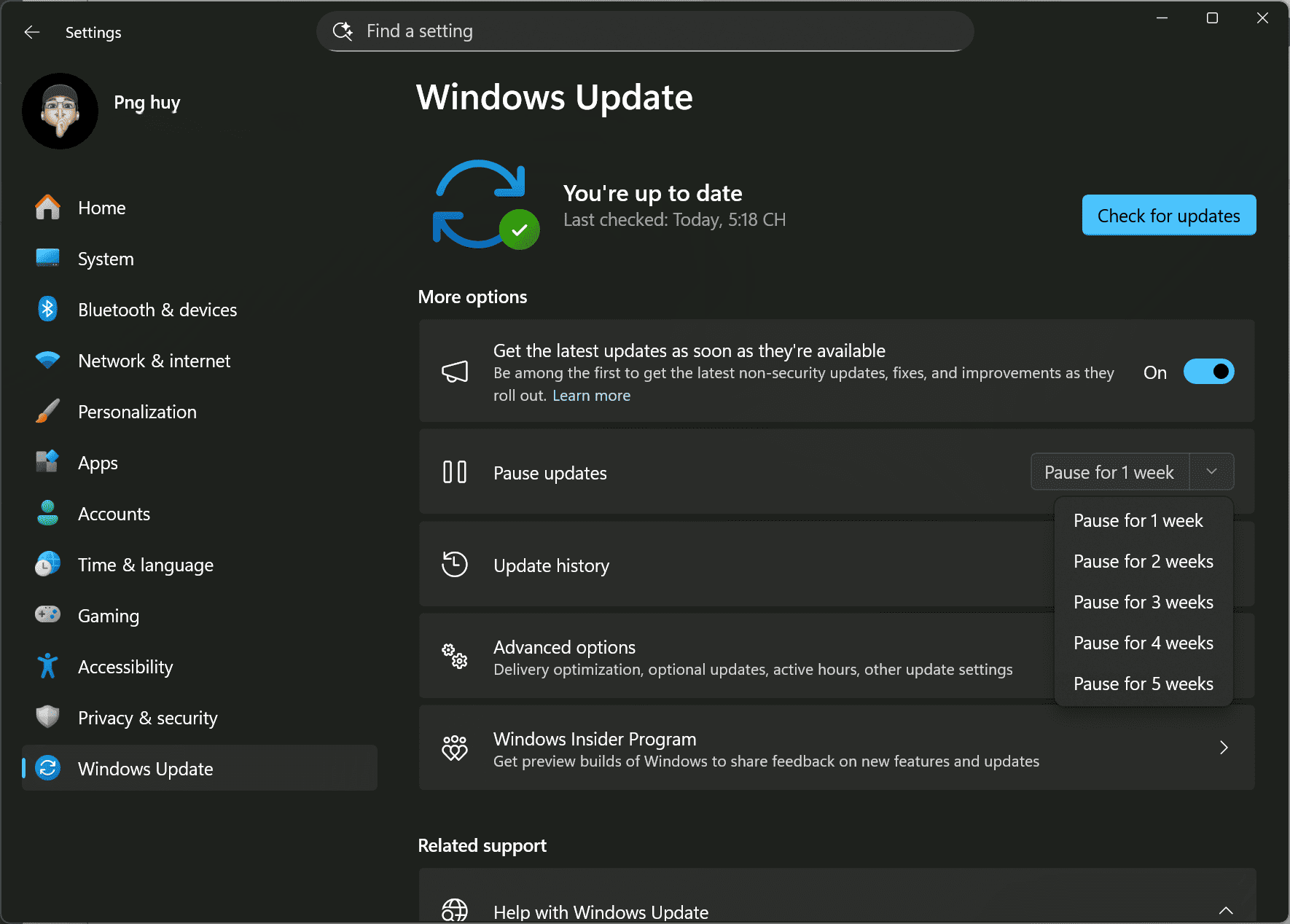Collapse Help with Windows Update section

1226,910
